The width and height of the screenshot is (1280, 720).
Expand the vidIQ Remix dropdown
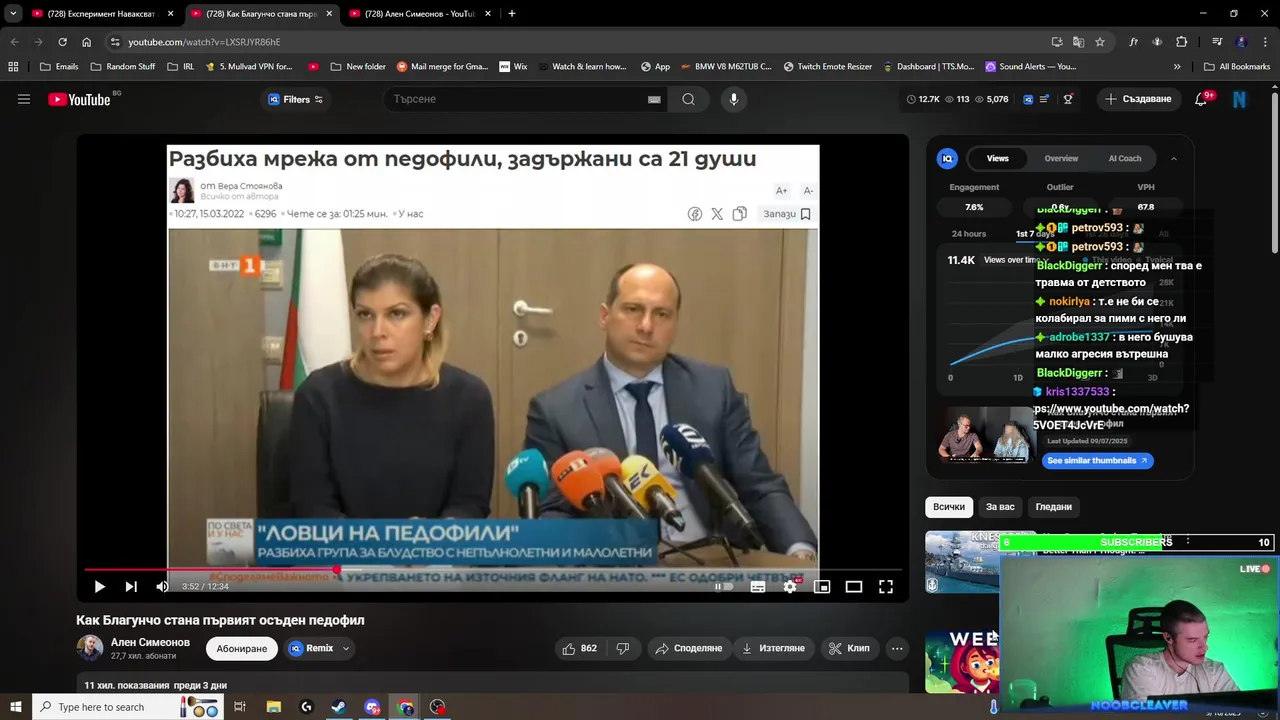tap(346, 648)
